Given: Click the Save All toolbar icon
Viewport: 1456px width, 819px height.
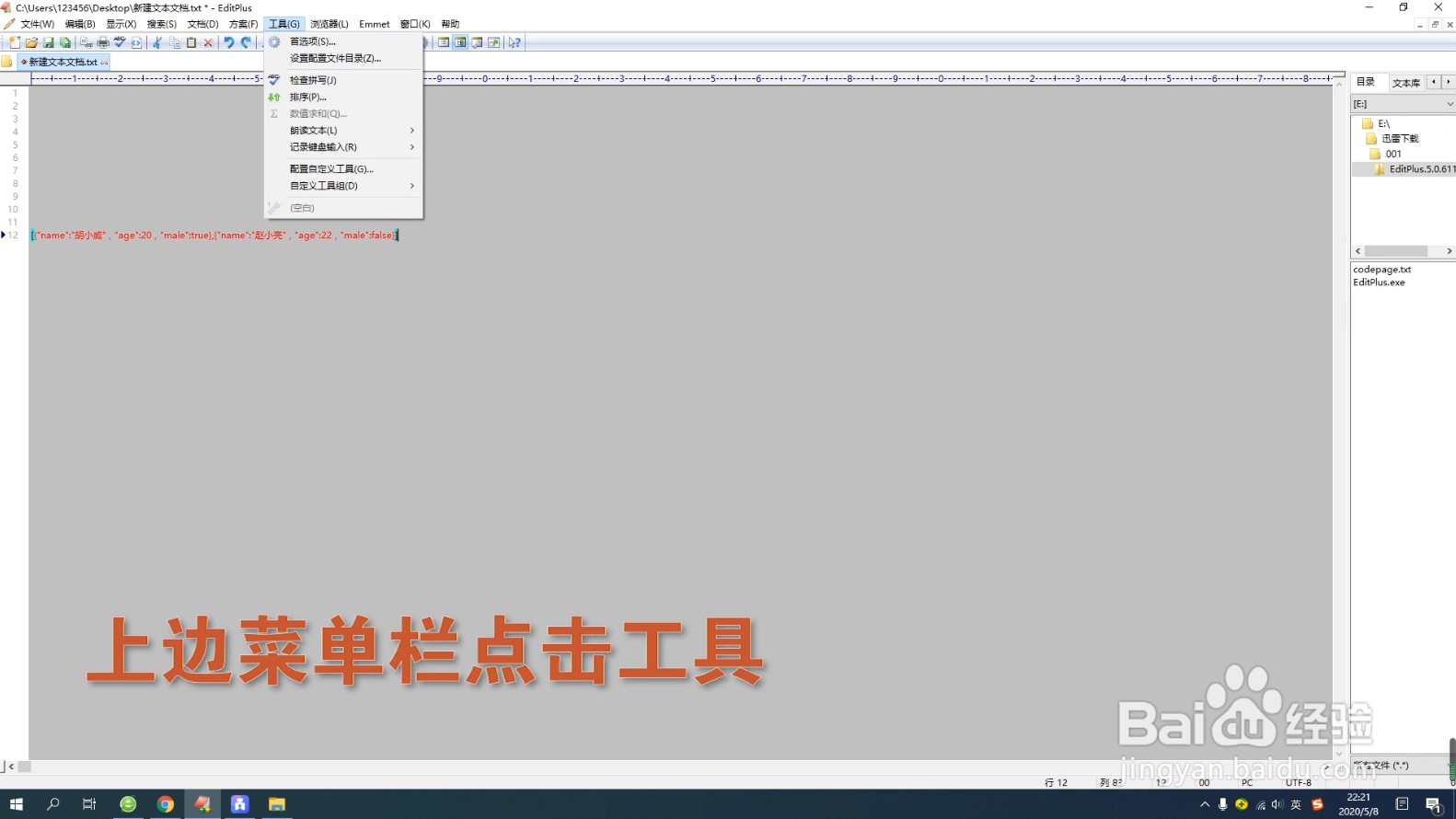Looking at the screenshot, I should pyautogui.click(x=65, y=42).
